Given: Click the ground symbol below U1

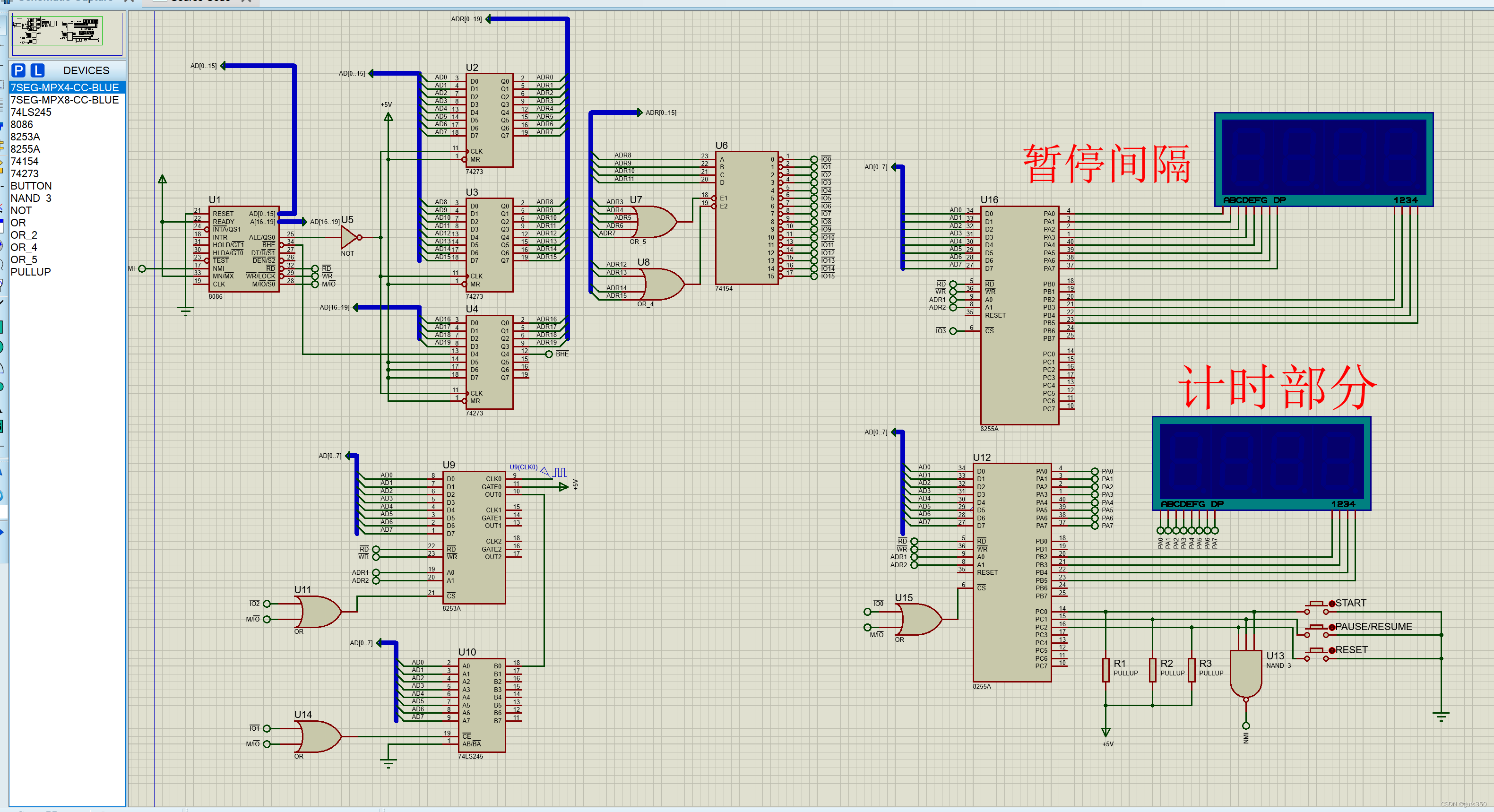Looking at the screenshot, I should point(186,311).
